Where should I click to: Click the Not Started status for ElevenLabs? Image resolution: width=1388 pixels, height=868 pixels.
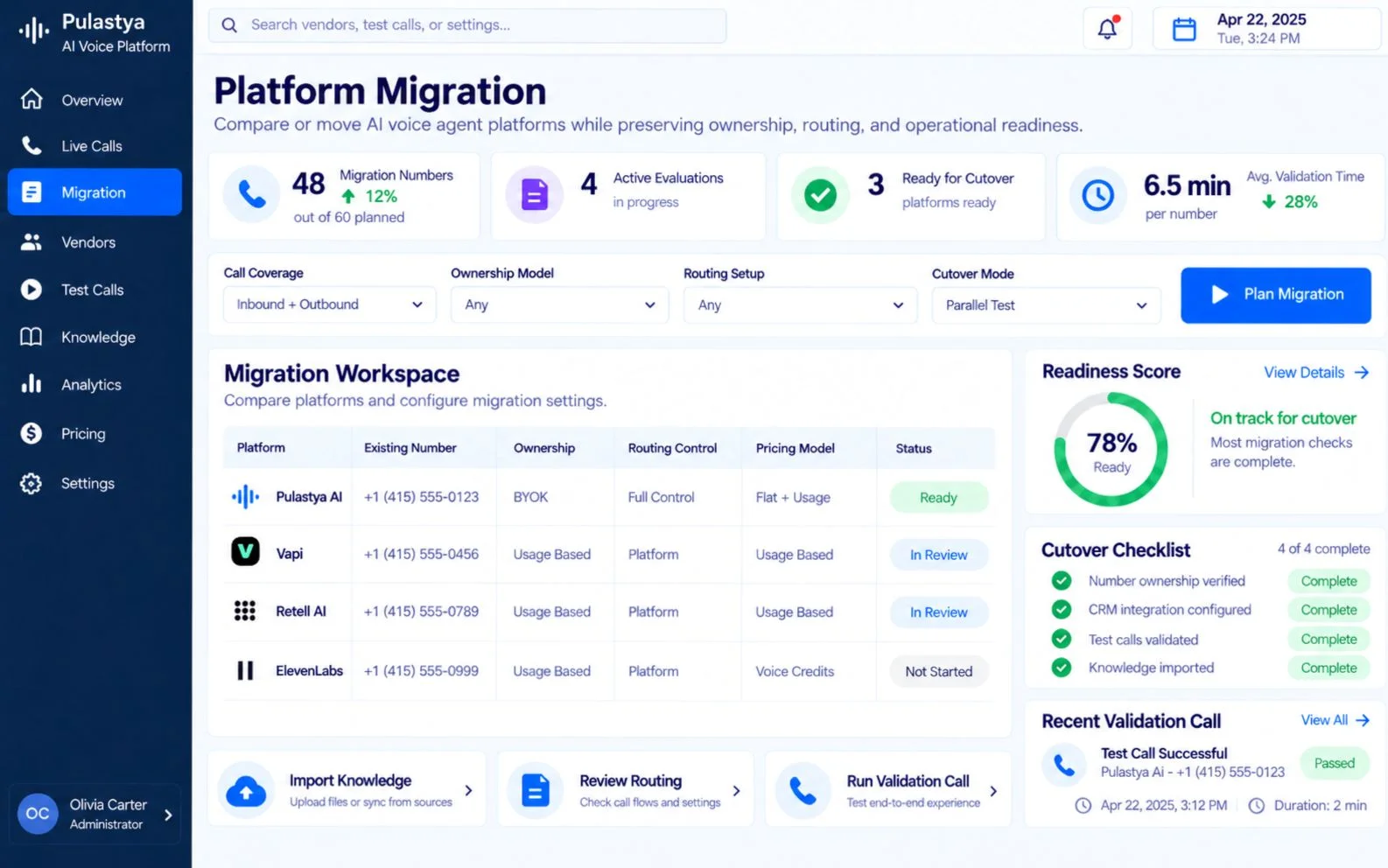tap(938, 671)
